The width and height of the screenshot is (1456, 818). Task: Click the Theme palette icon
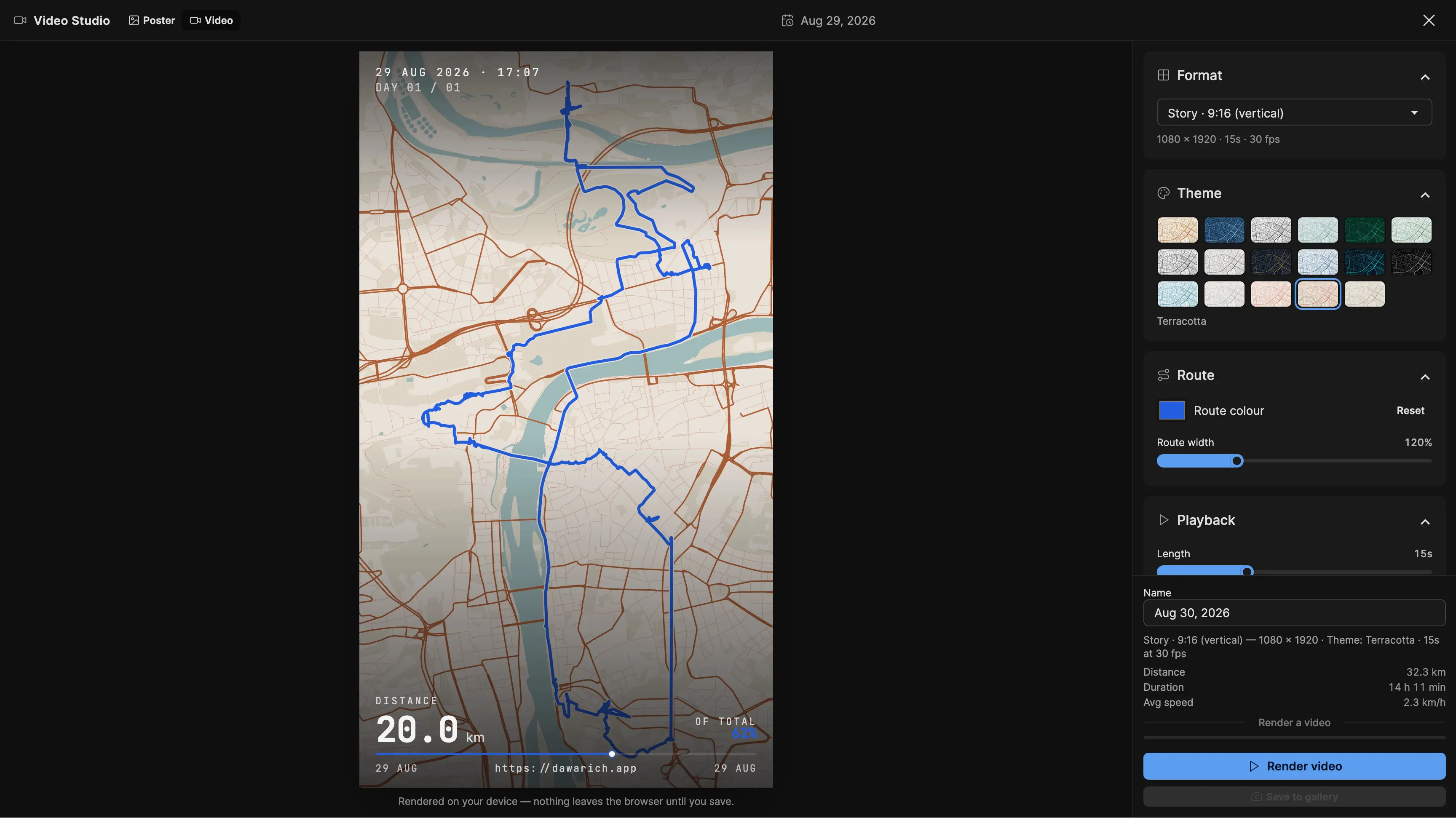[1163, 193]
